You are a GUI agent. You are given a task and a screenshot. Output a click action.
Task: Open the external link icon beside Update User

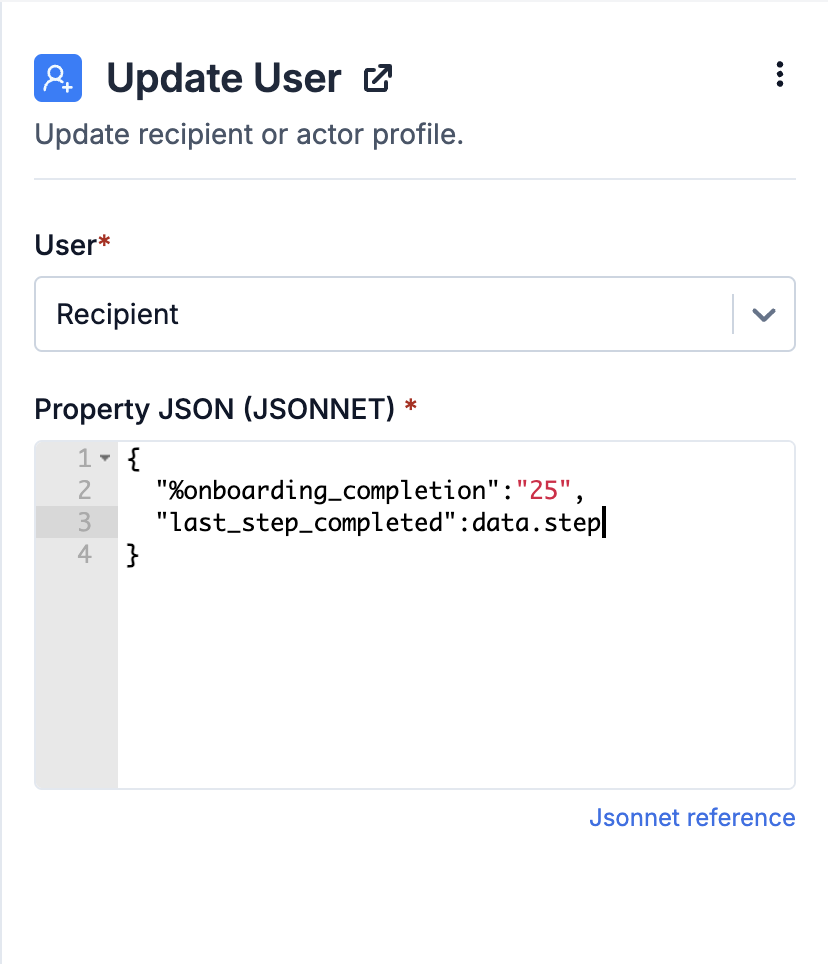[x=377, y=78]
